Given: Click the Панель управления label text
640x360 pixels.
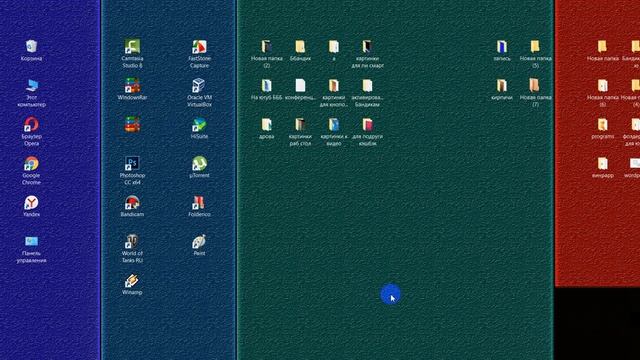Looking at the screenshot, I should point(31,257).
